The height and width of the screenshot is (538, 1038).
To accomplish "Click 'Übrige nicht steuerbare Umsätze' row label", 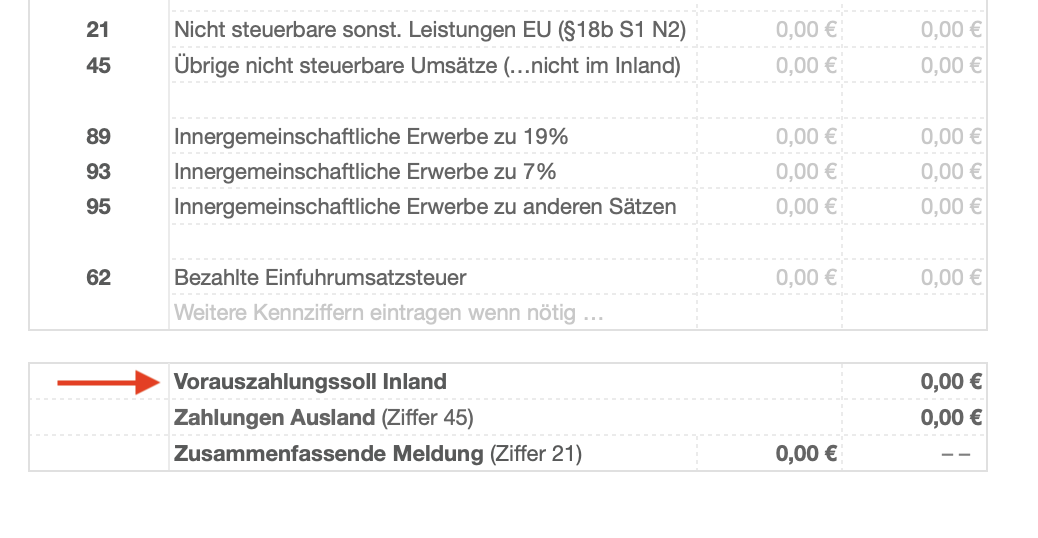I will tap(427, 66).
